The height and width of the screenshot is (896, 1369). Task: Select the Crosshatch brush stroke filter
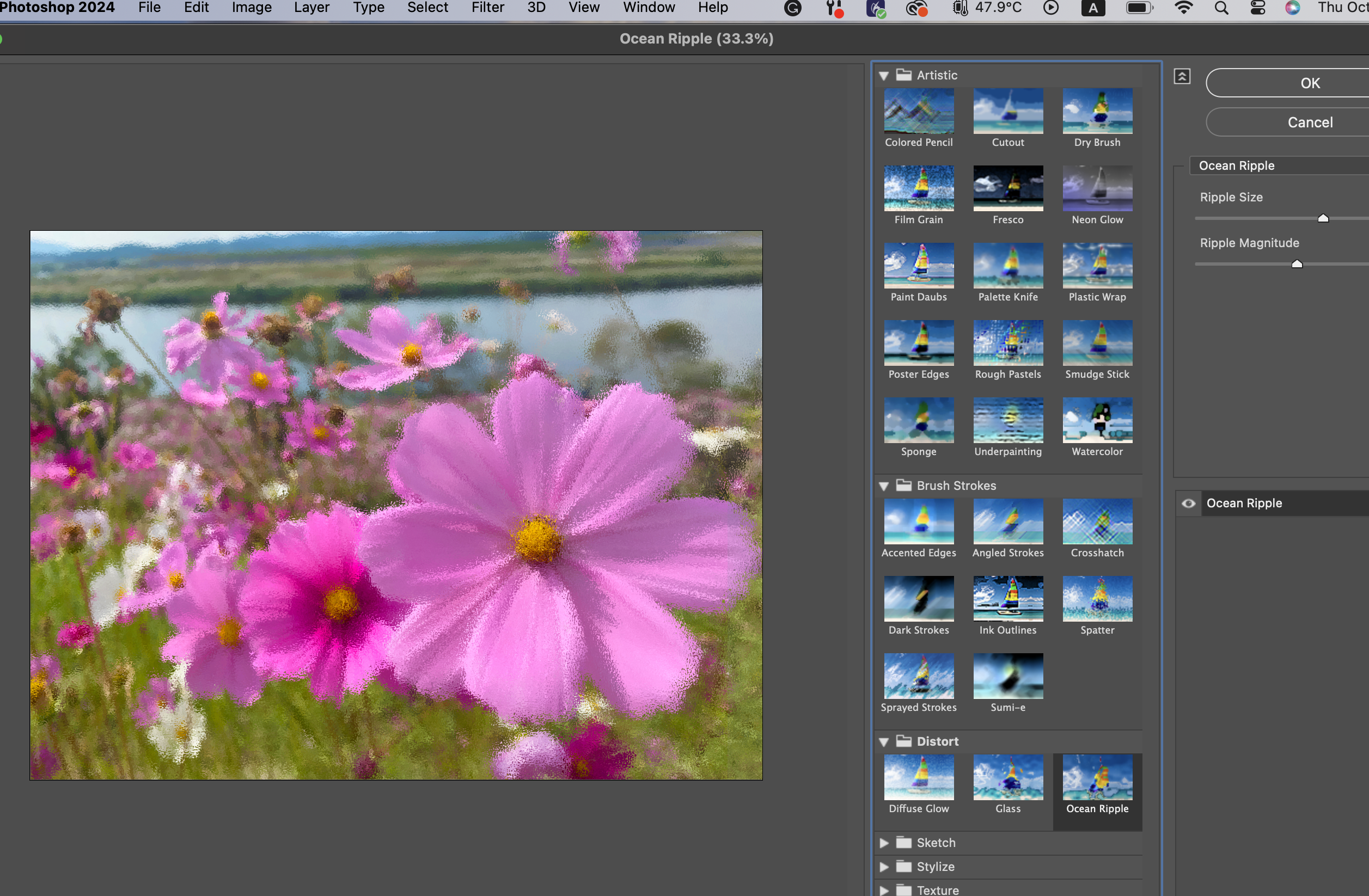pyautogui.click(x=1097, y=521)
